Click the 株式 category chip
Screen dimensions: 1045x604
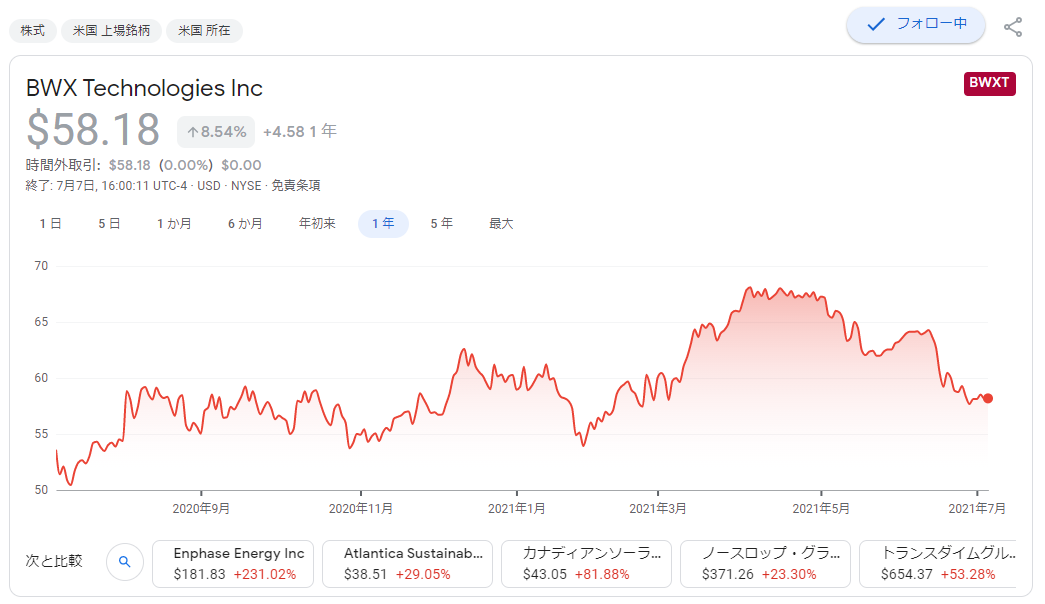coord(33,31)
